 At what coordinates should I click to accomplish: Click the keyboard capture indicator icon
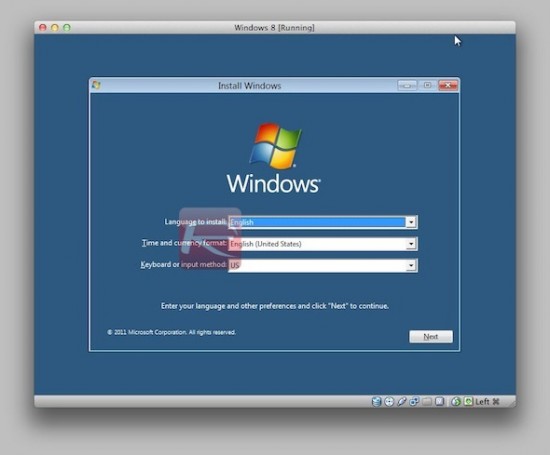(469, 401)
